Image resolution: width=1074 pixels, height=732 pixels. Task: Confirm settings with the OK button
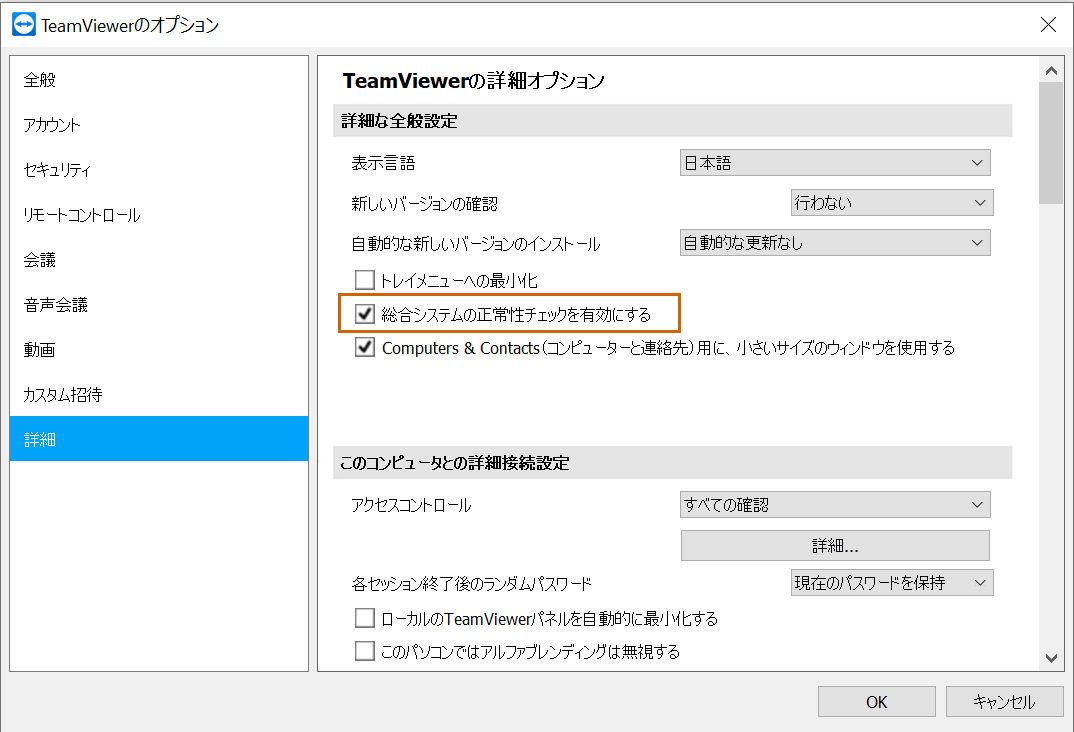pyautogui.click(x=876, y=702)
